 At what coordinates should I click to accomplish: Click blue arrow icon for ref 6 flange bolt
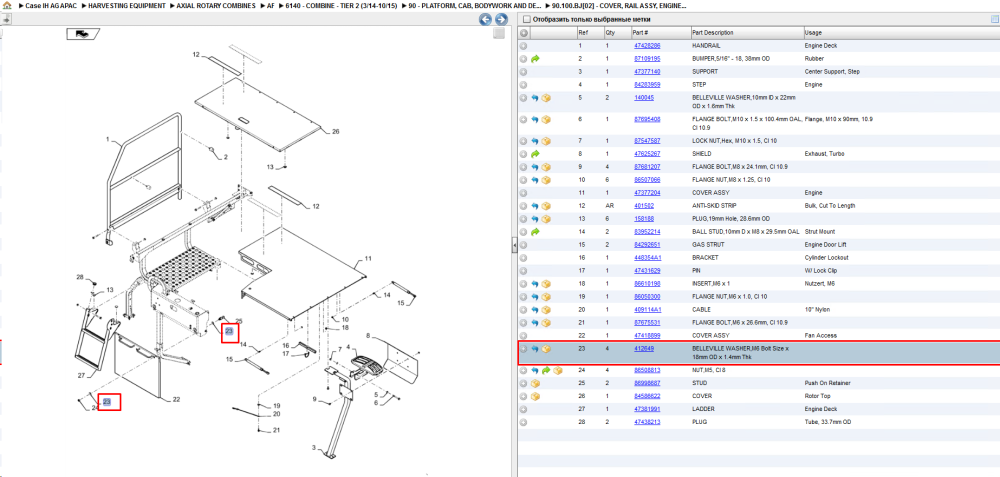(x=535, y=120)
